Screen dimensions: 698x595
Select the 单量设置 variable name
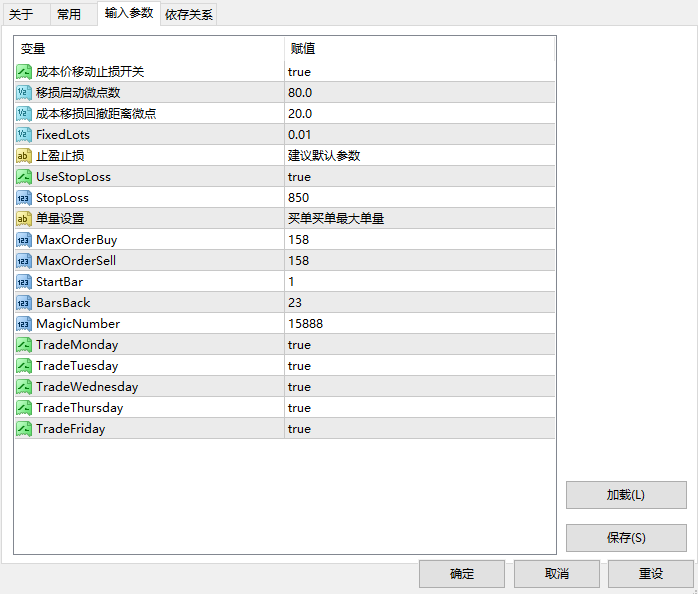tap(60, 219)
